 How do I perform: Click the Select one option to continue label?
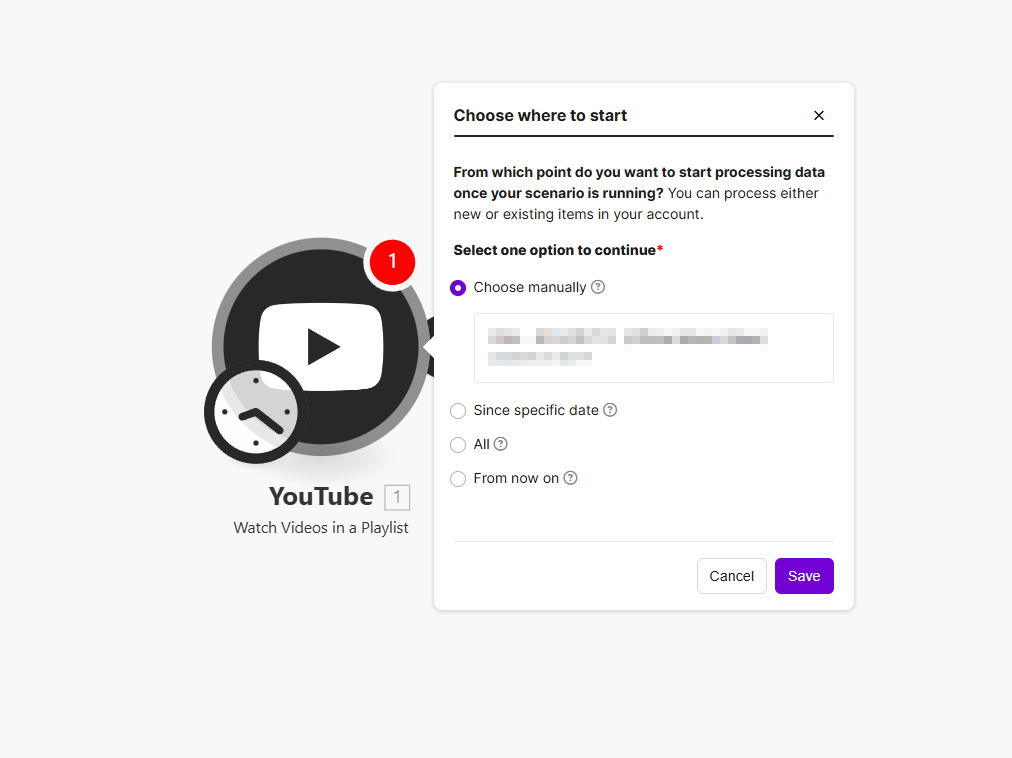click(555, 250)
